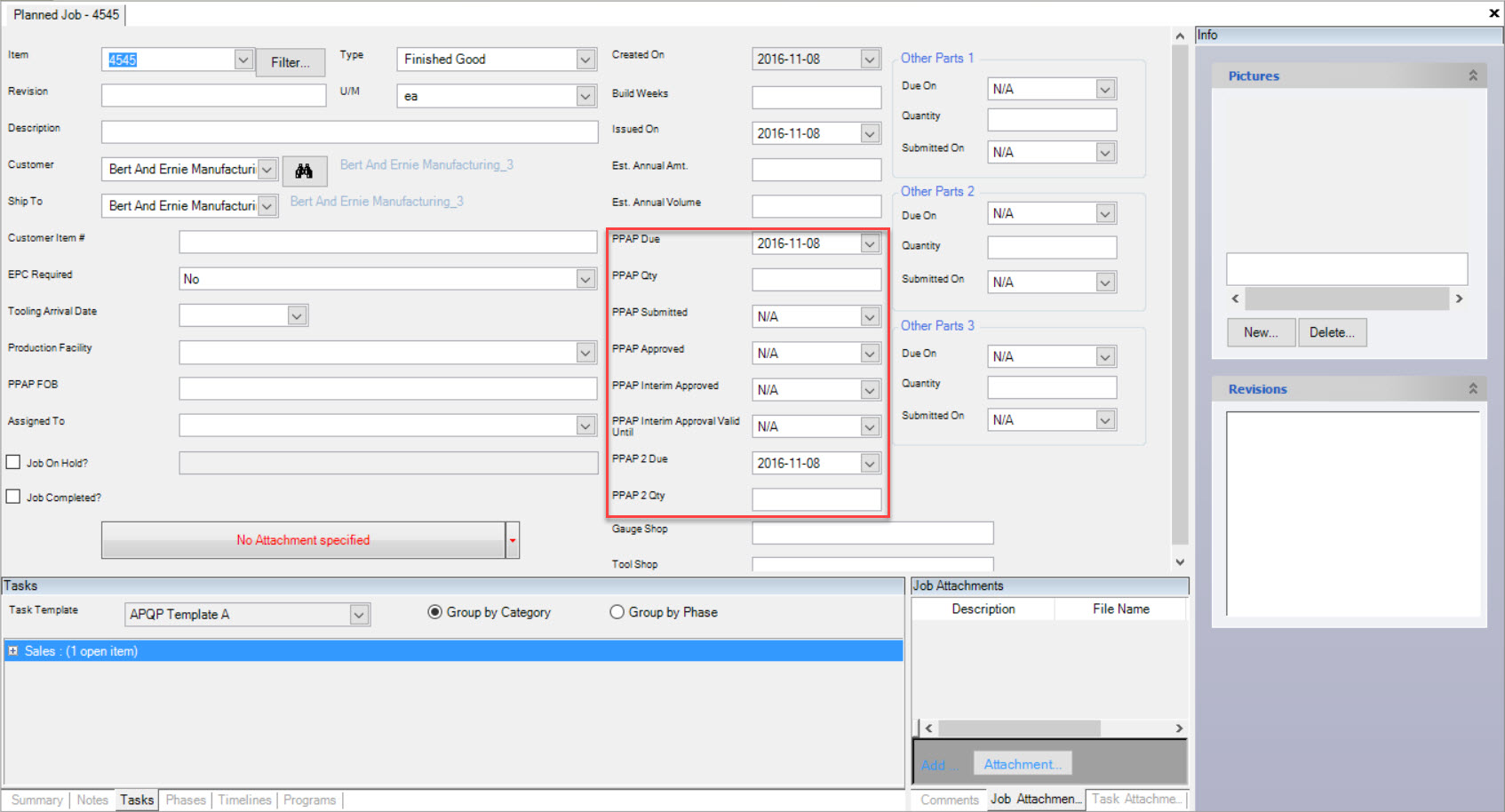Screen dimensions: 1505x812
Task: Click the Attachment... button
Action: click(1023, 764)
